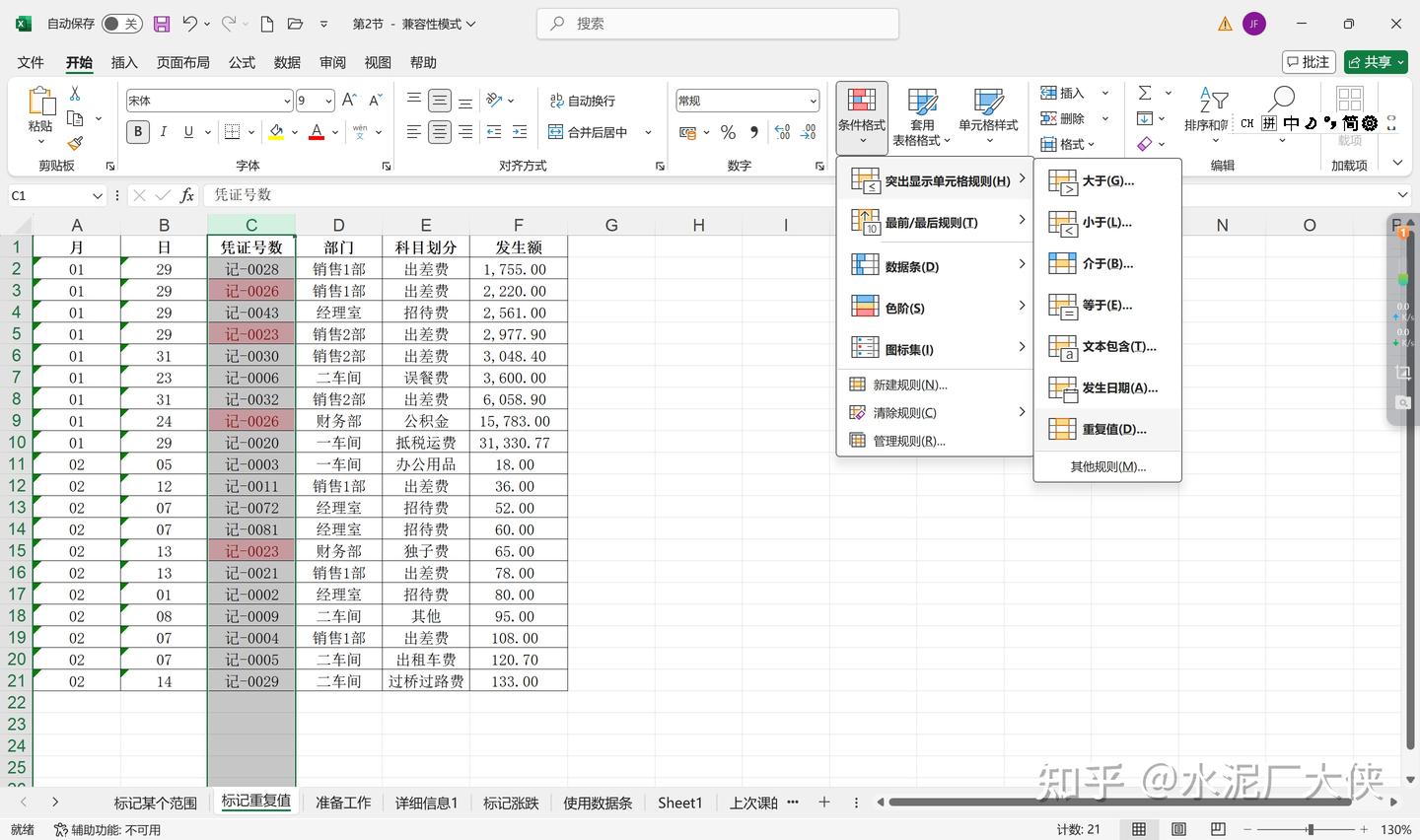The image size is (1420, 840).
Task: Collapse the ribbon using the chevron
Action: point(1397,164)
